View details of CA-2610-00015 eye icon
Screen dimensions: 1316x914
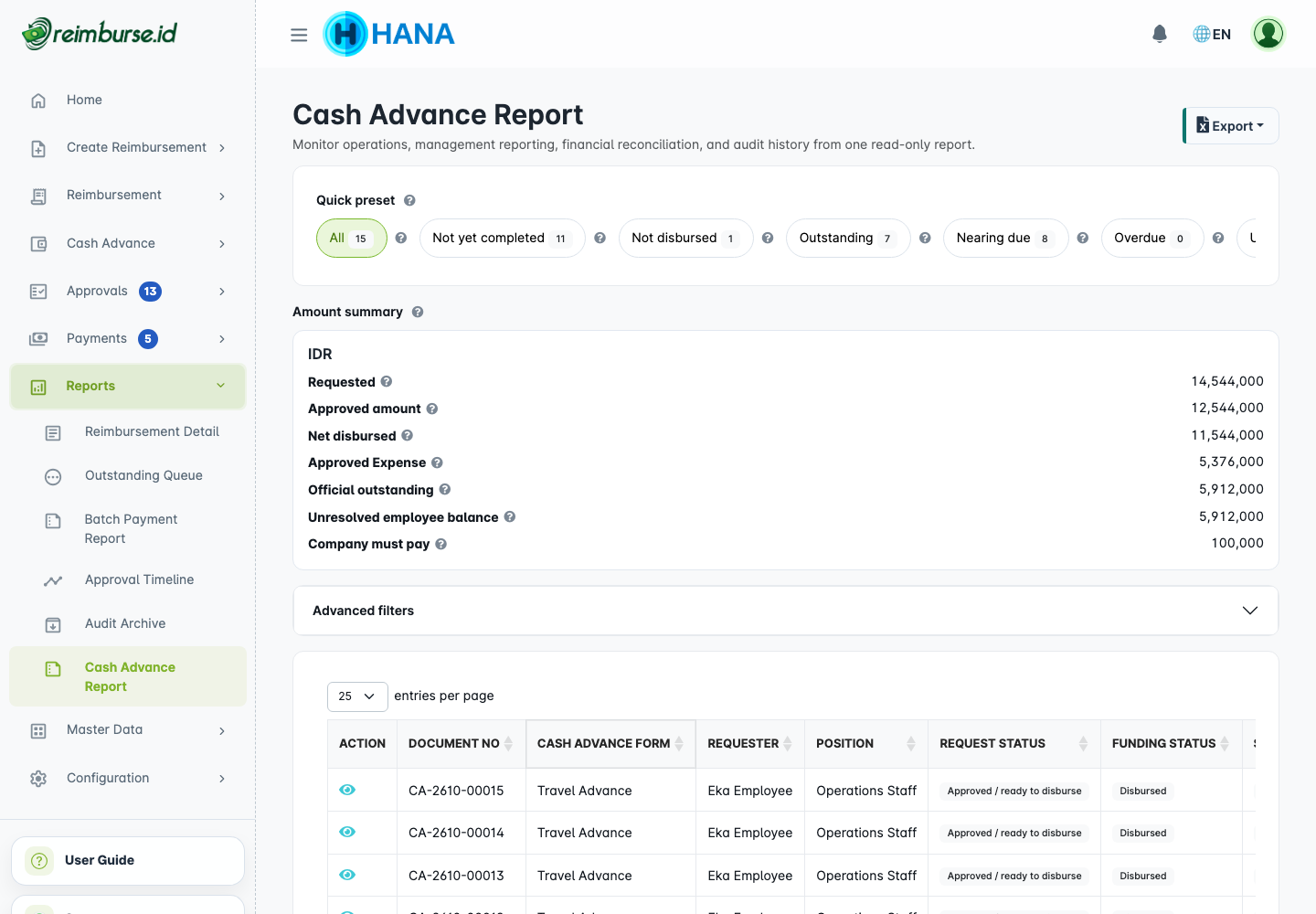point(347,790)
